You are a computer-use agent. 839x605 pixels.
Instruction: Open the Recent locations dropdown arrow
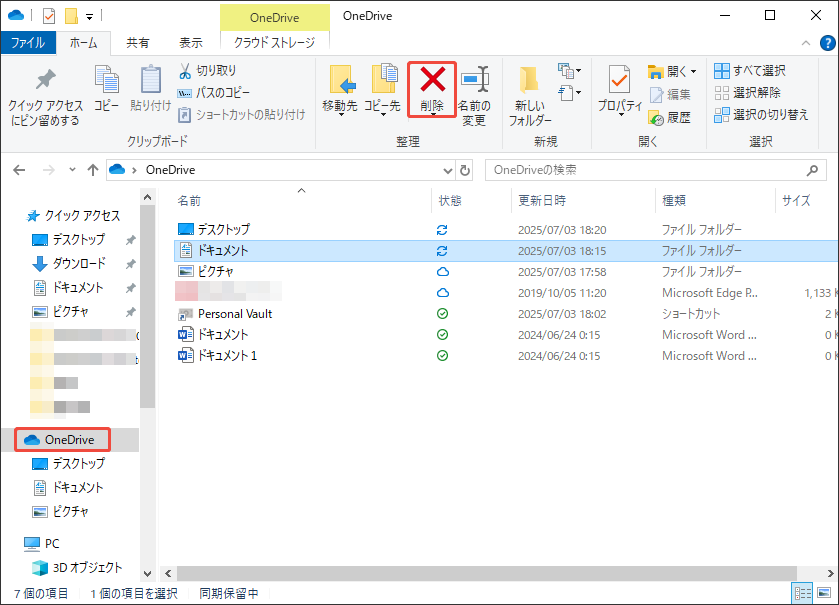pos(72,170)
